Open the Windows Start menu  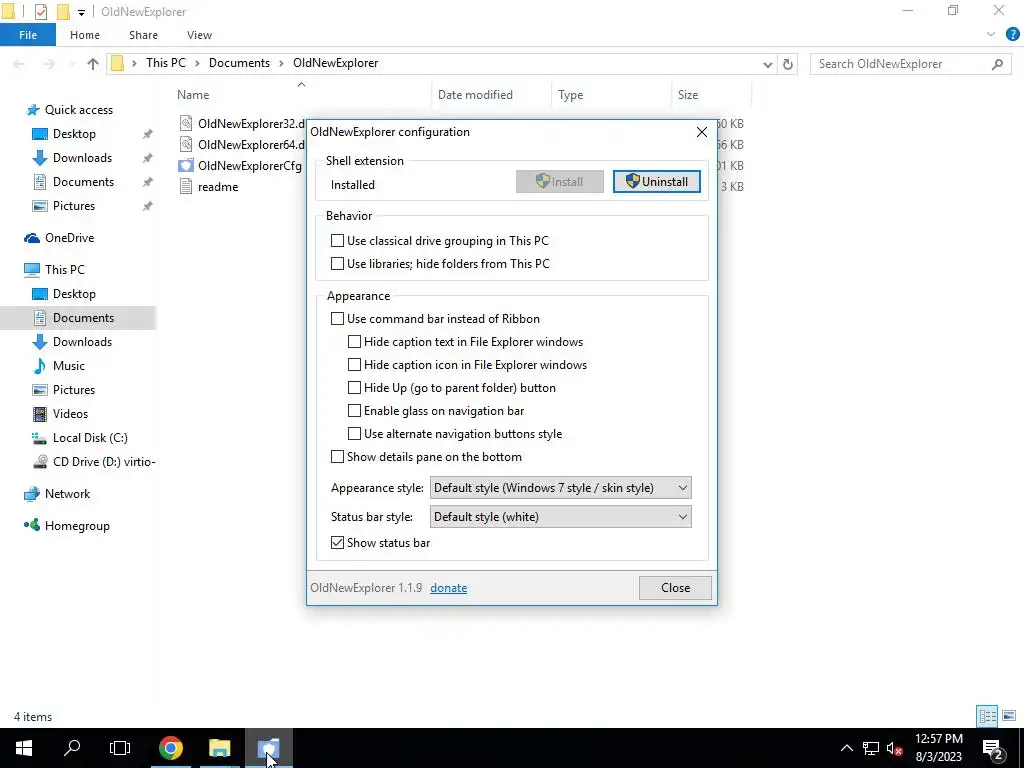pos(24,748)
